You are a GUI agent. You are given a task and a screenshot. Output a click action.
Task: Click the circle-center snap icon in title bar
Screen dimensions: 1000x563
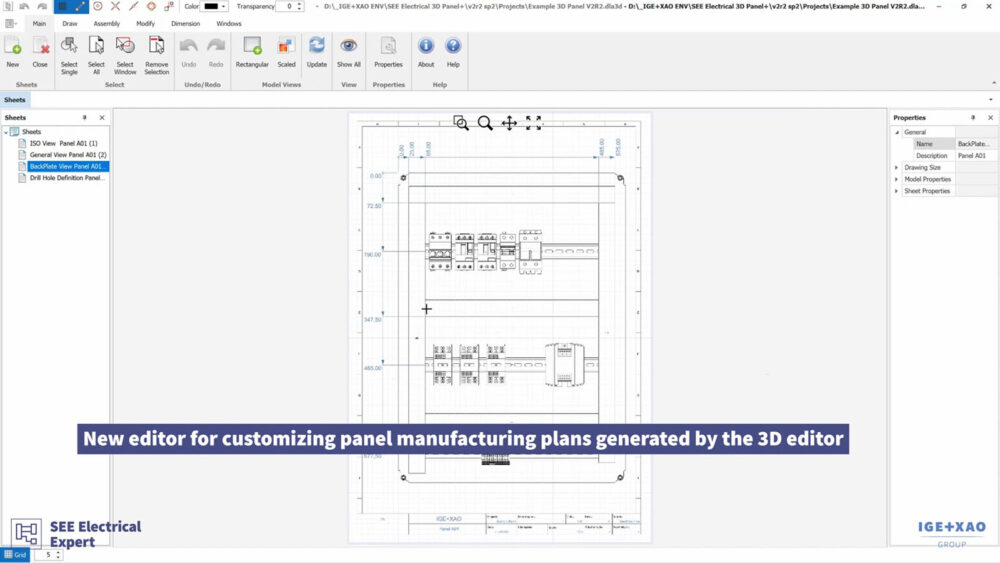point(98,6)
